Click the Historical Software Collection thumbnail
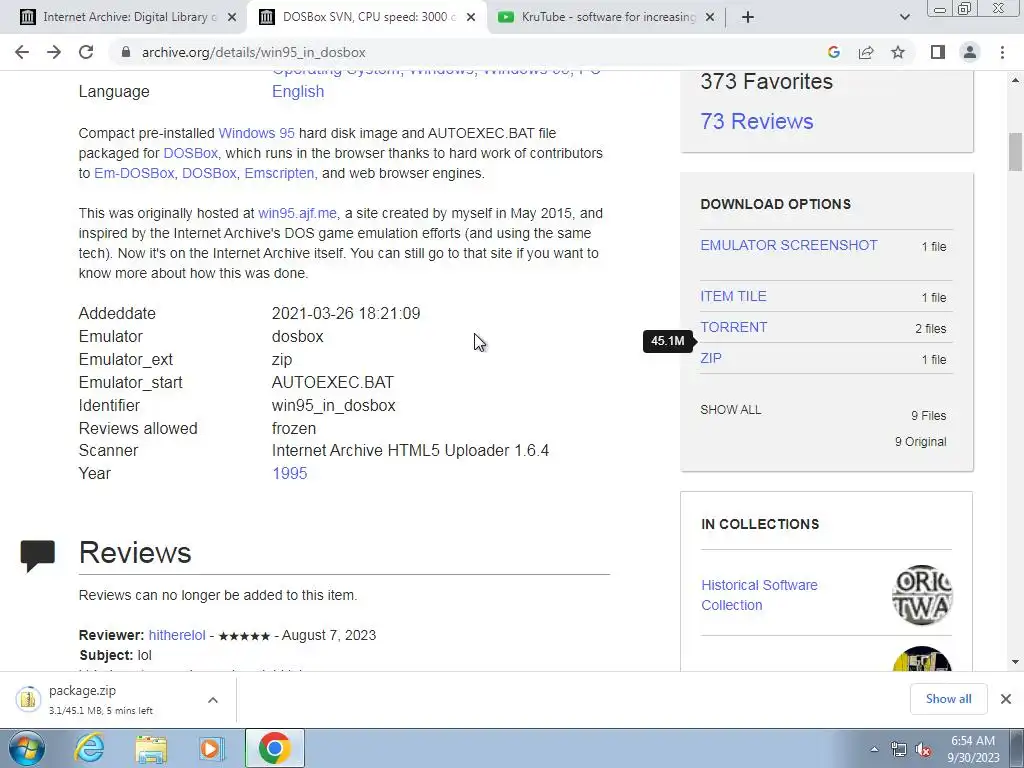 point(922,595)
